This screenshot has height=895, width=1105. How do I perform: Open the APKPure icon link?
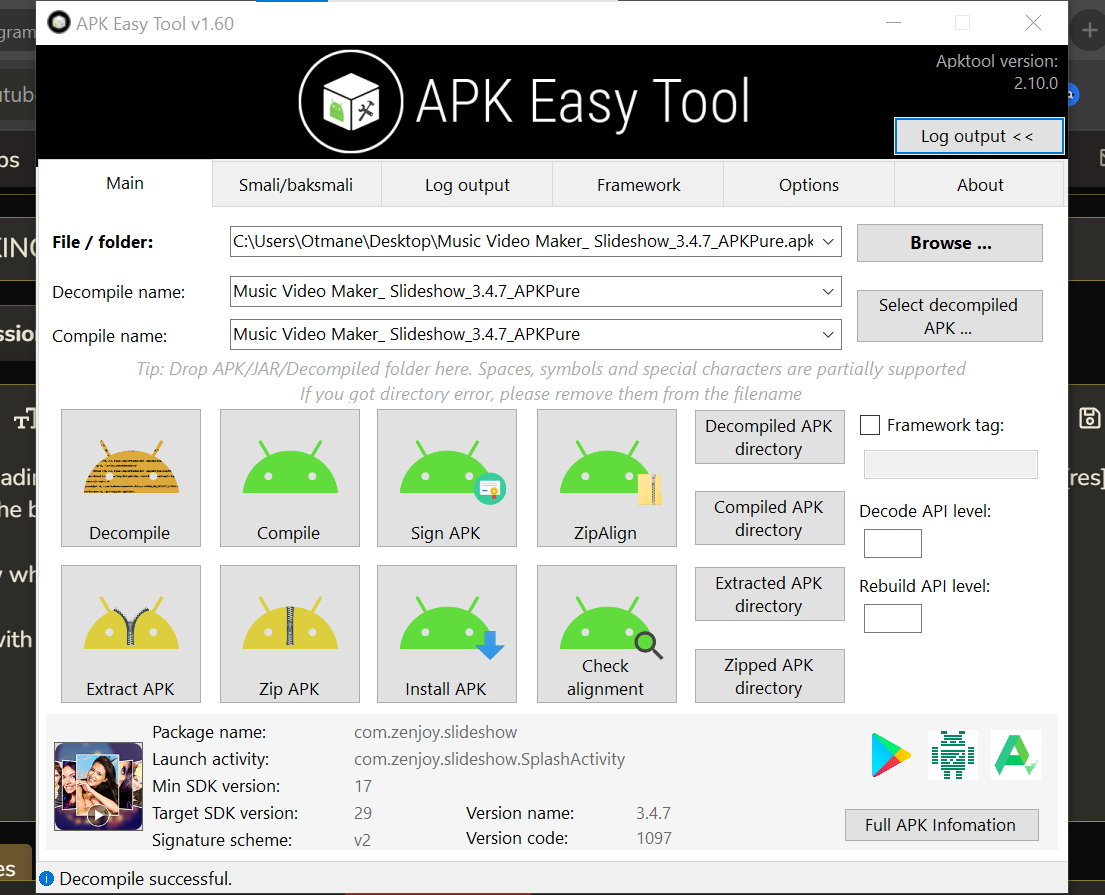(x=1016, y=755)
